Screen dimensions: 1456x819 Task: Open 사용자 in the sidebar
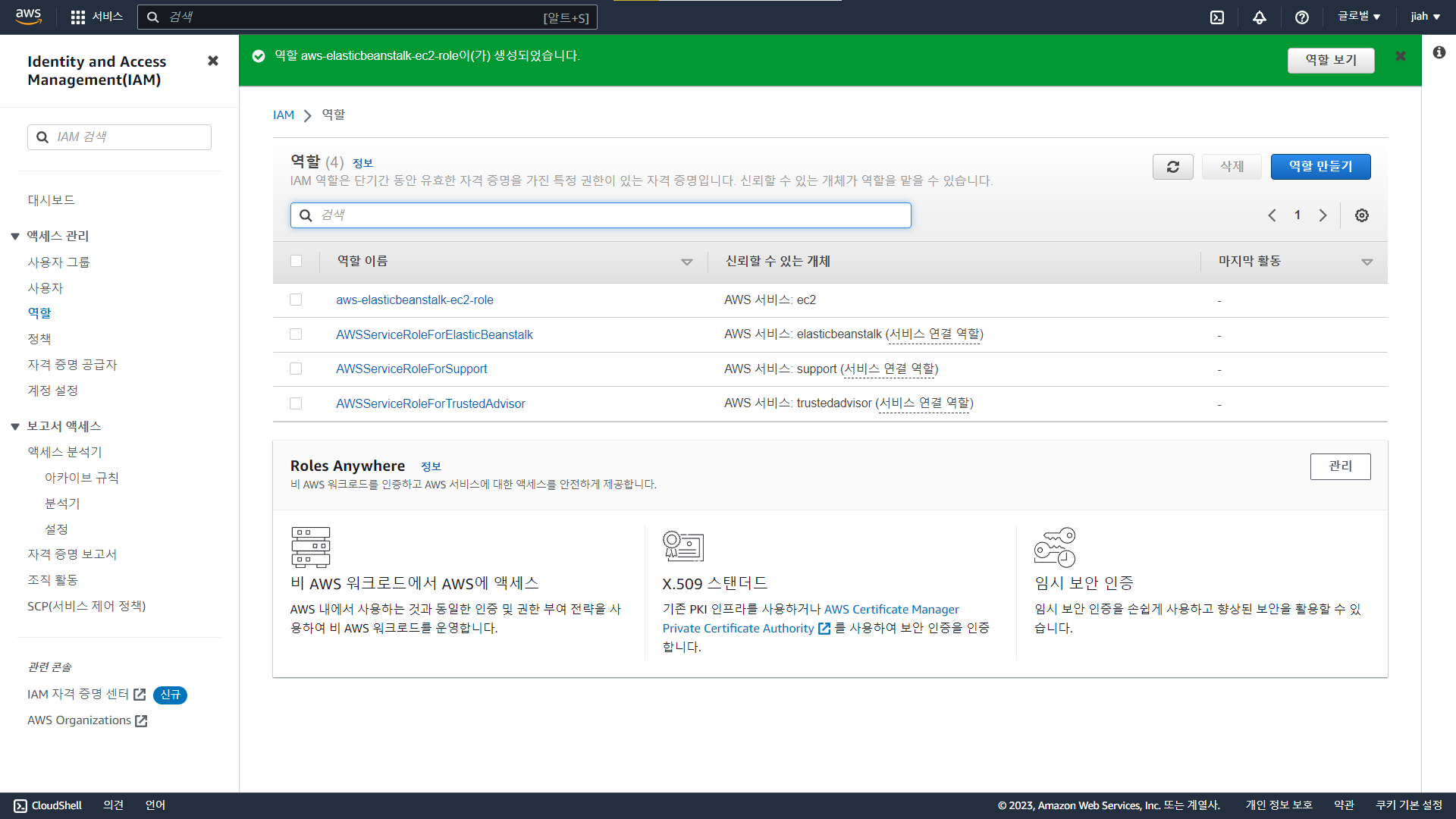[45, 288]
